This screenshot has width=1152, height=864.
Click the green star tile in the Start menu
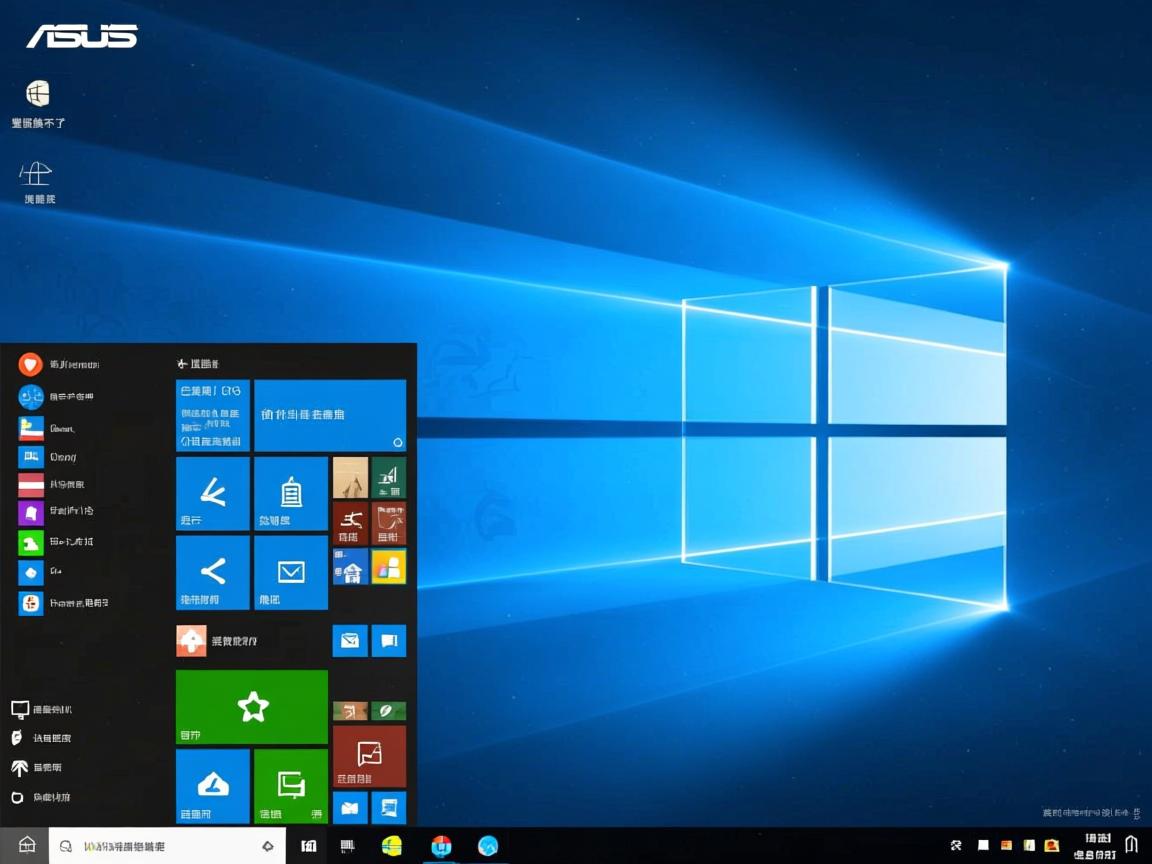(x=251, y=707)
